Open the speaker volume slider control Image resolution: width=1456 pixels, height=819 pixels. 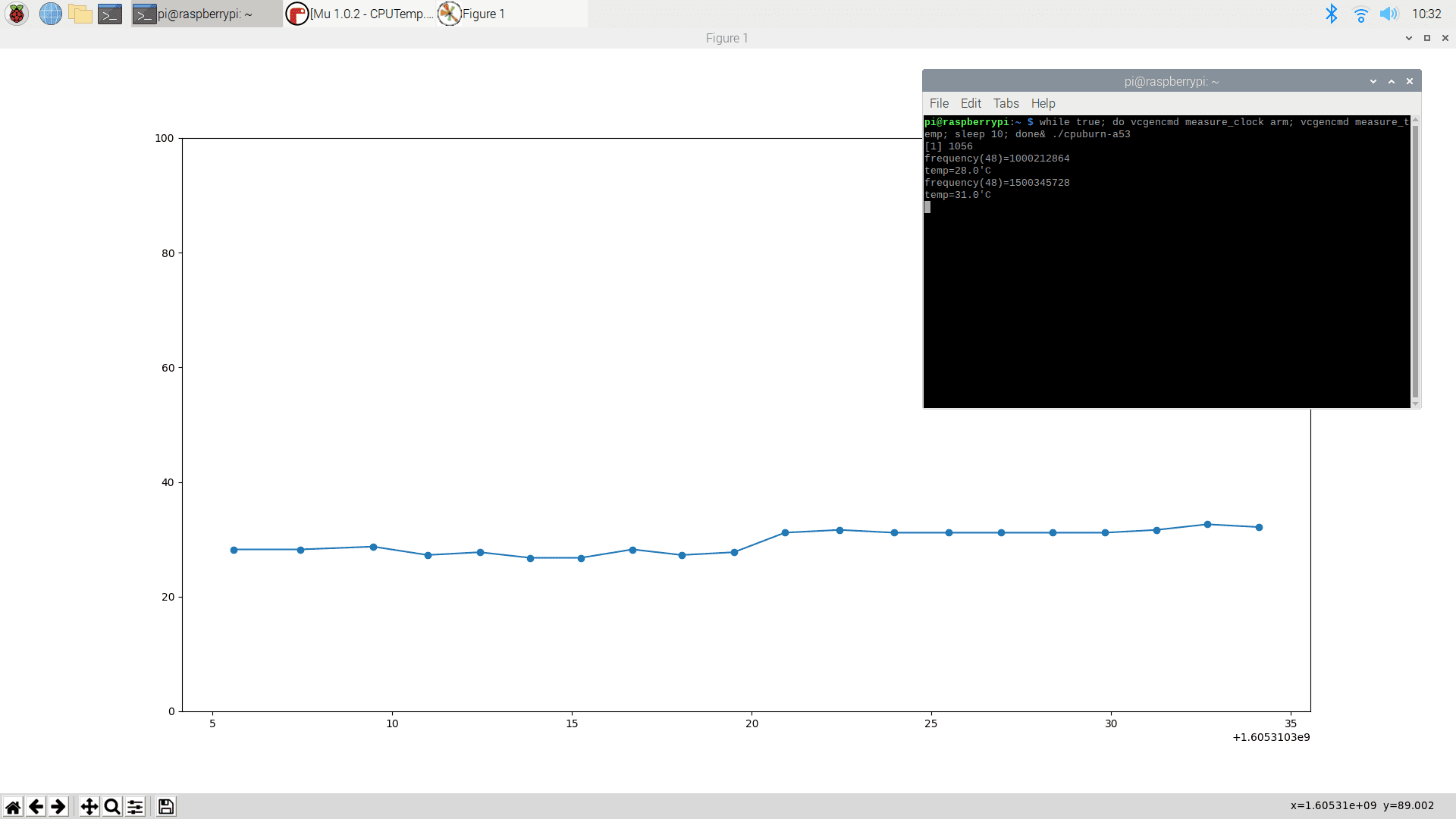(1389, 14)
